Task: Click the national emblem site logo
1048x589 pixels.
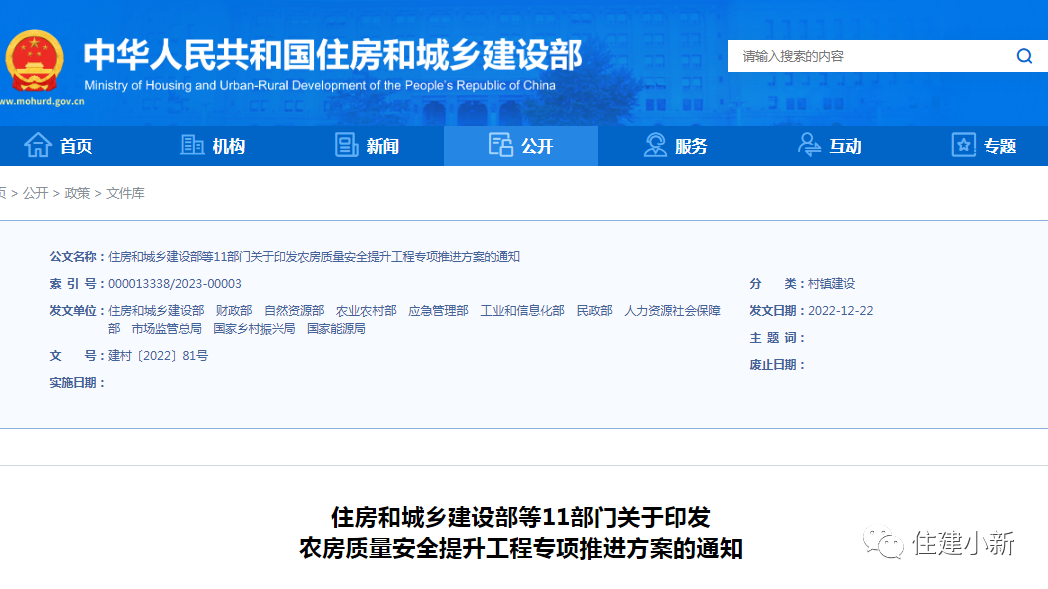Action: click(x=37, y=60)
